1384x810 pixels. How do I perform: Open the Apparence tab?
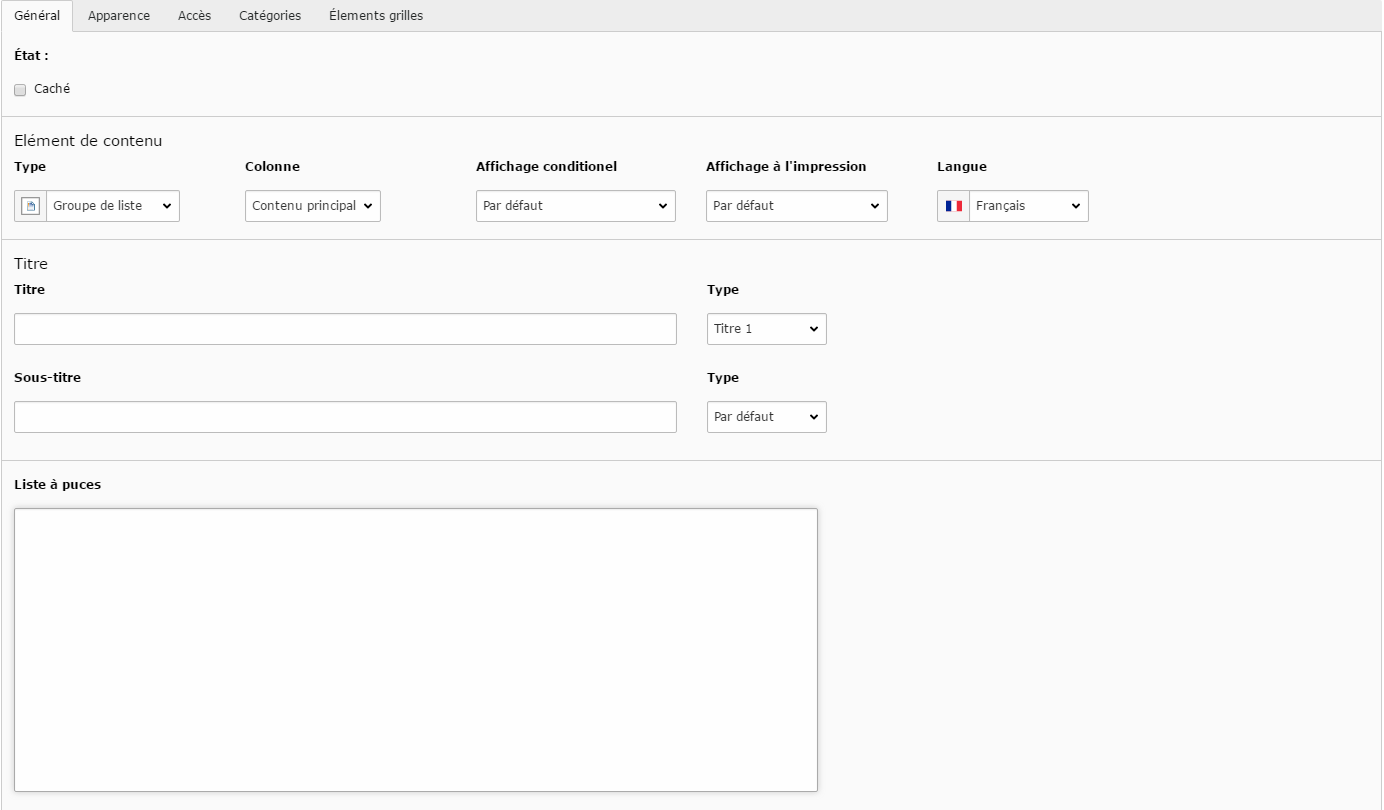pos(119,16)
